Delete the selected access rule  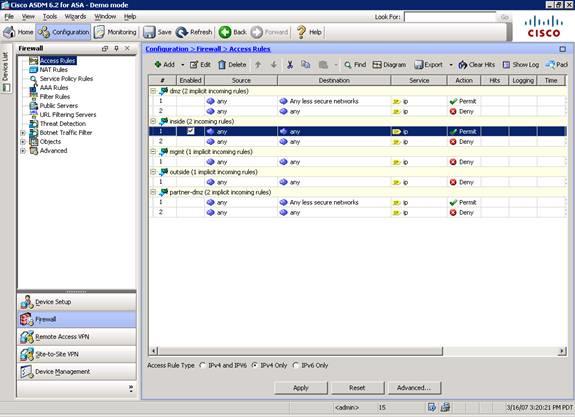pyautogui.click(x=232, y=65)
